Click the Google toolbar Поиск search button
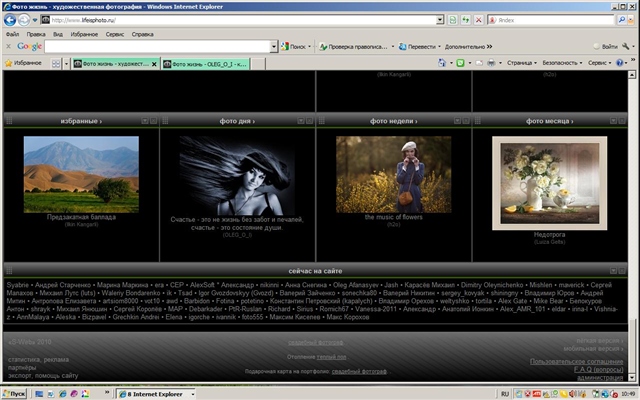640x400 pixels. pyautogui.click(x=297, y=46)
